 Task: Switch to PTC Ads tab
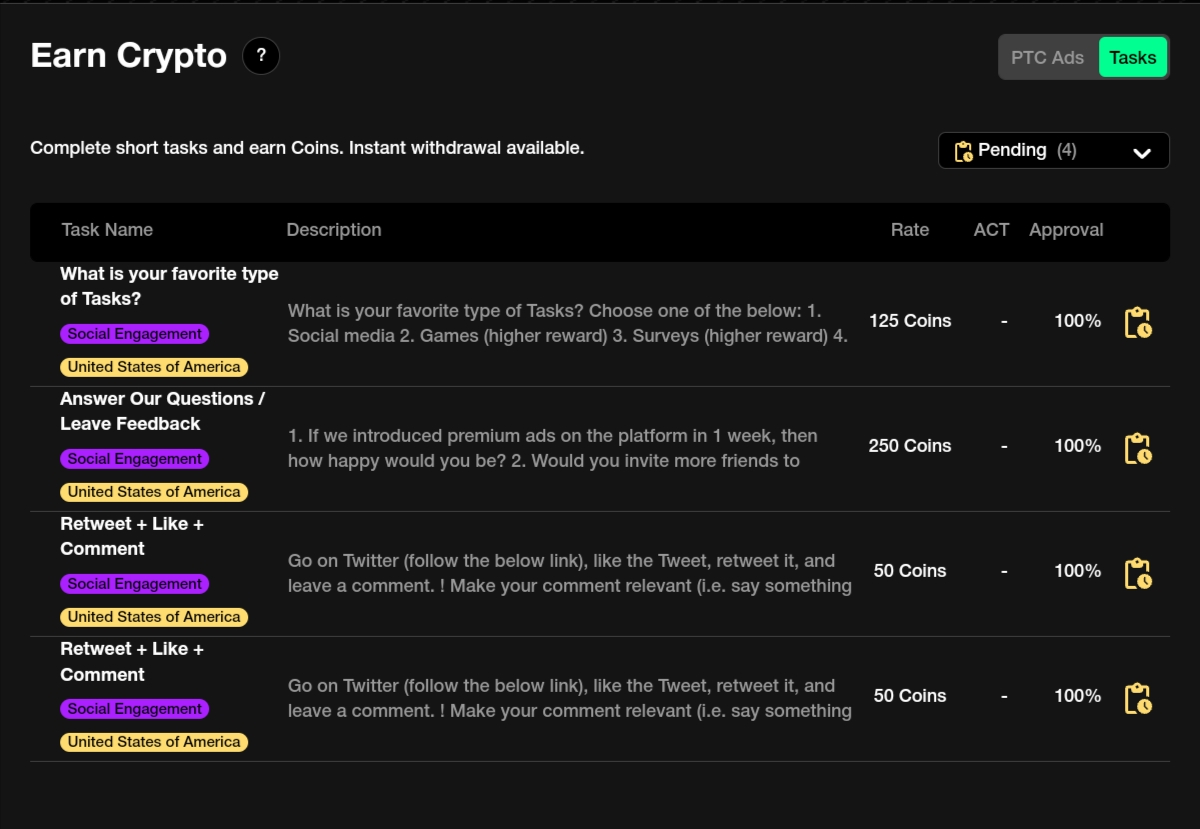1047,57
